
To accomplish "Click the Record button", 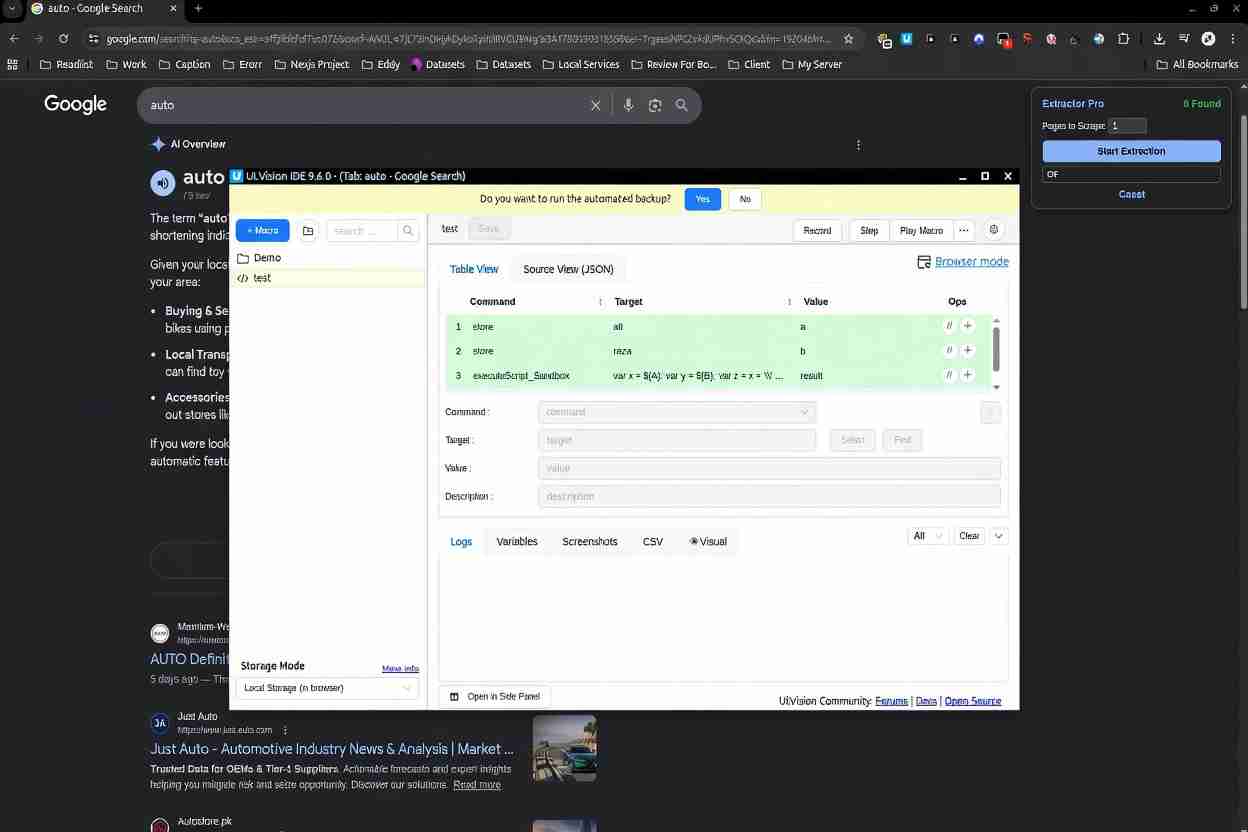I will tap(817, 230).
